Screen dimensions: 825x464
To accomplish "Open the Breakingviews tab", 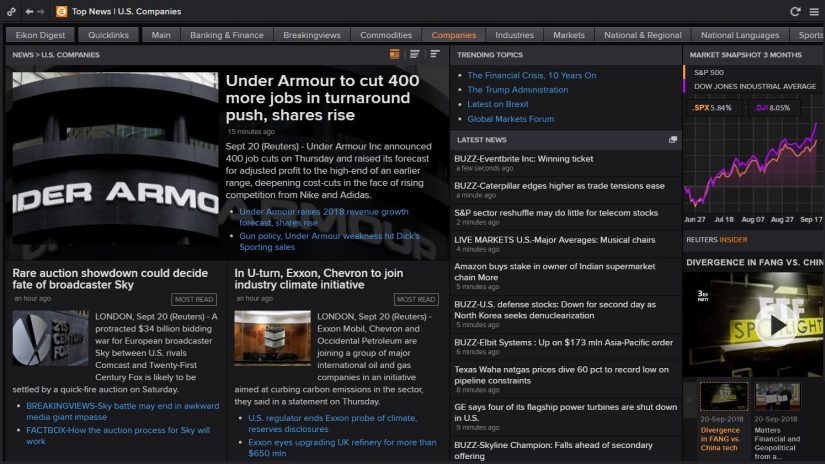I will [x=312, y=35].
